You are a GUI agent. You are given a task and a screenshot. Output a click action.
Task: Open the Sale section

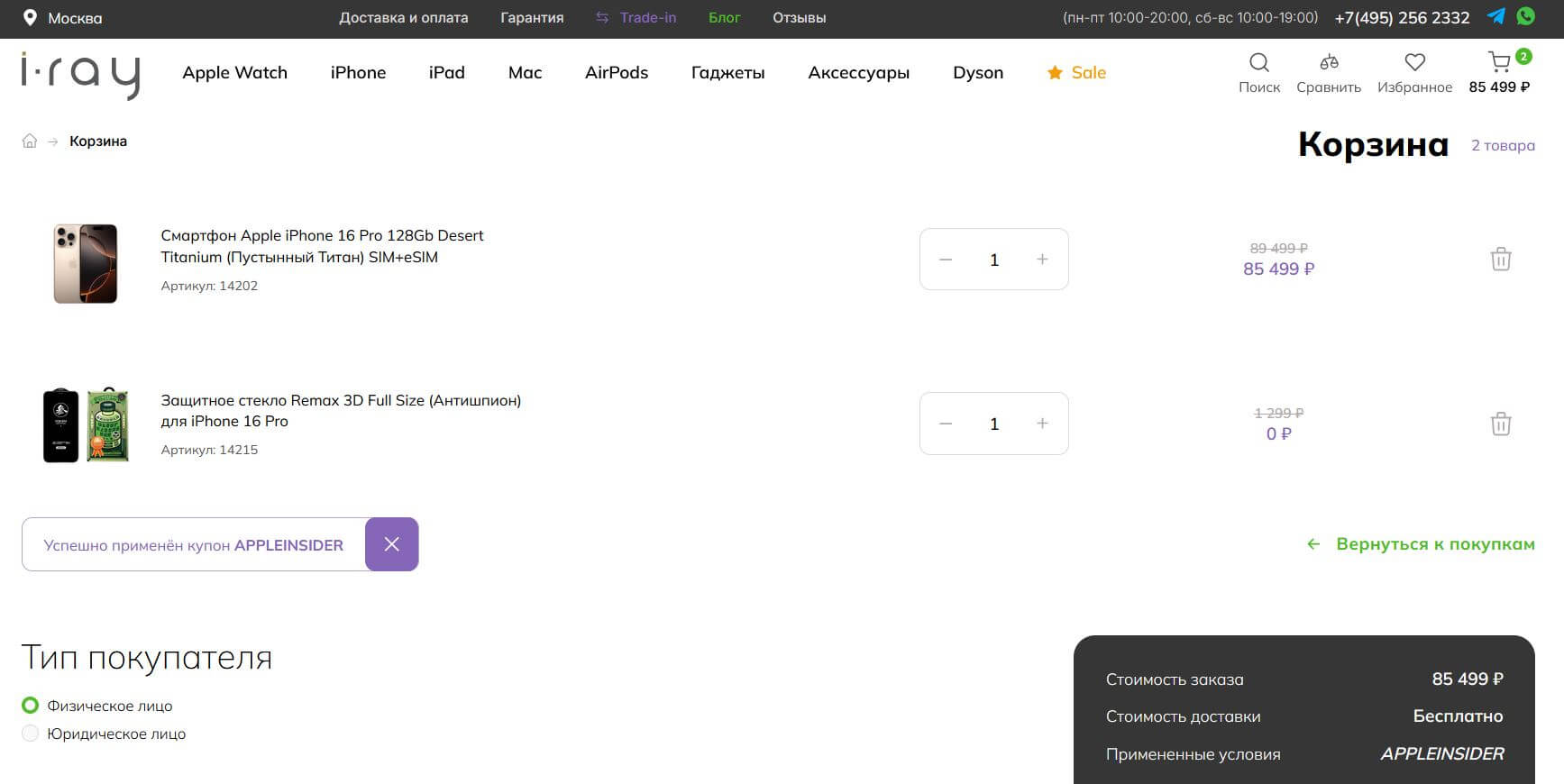(x=1088, y=73)
